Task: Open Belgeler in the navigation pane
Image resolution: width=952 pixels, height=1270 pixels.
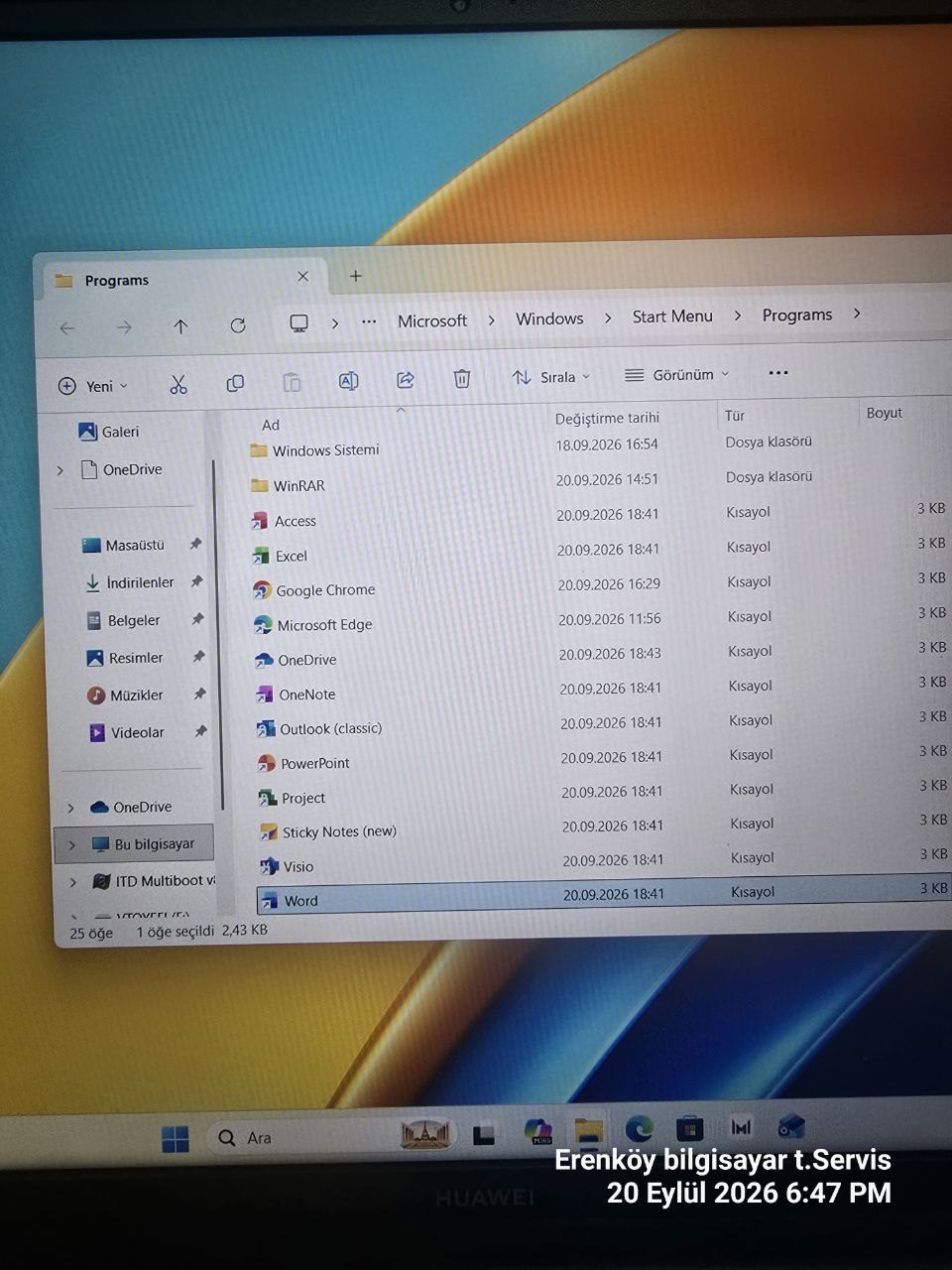Action: (x=123, y=620)
